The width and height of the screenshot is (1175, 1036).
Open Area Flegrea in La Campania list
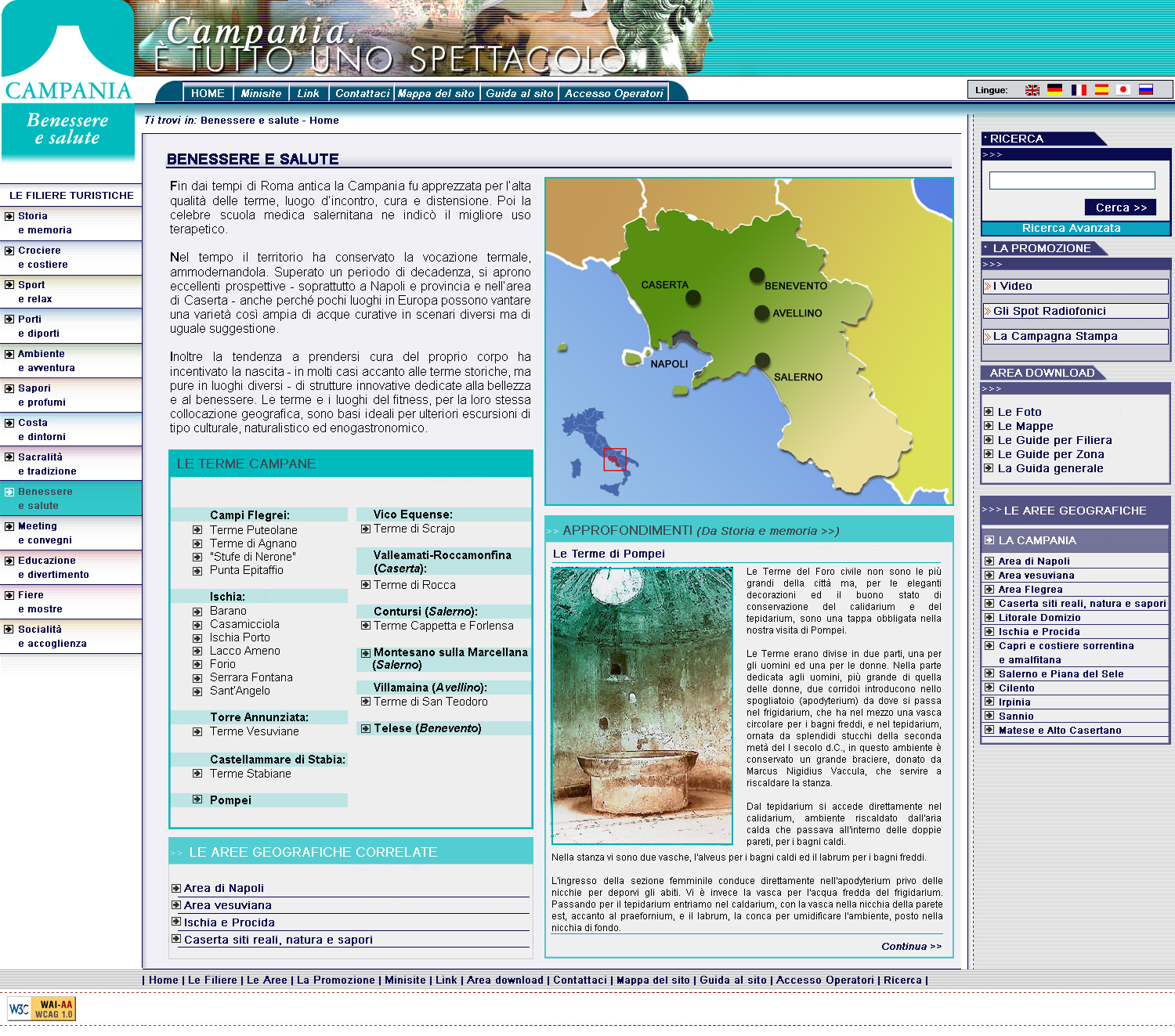coord(1030,589)
